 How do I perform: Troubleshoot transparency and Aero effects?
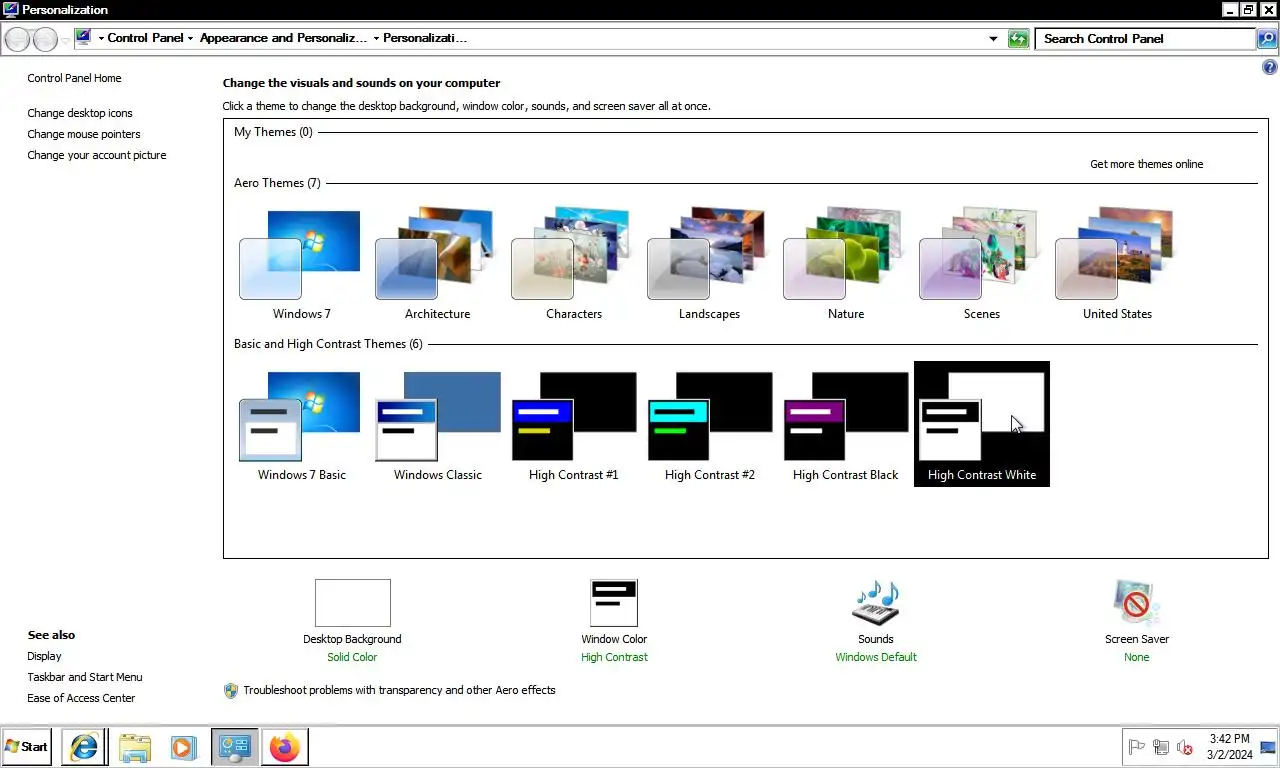[399, 690]
